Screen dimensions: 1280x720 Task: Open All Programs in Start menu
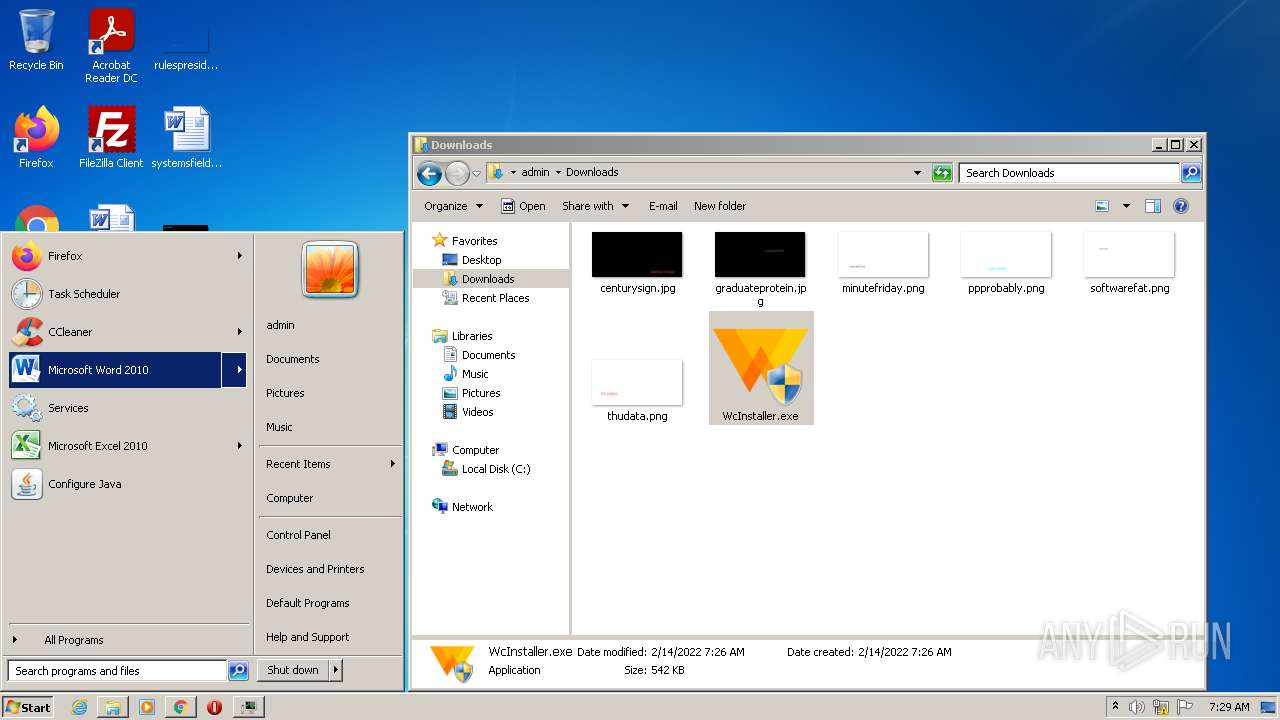(128, 640)
